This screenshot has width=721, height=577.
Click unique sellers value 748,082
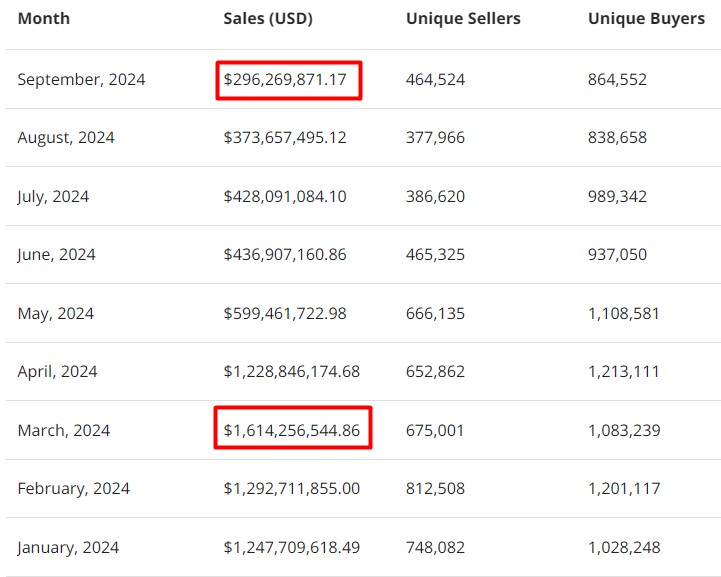[x=435, y=548]
